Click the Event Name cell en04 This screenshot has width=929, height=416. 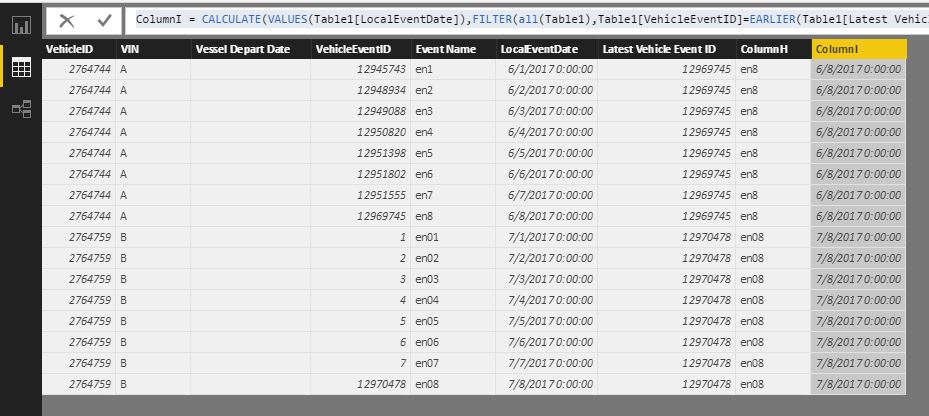click(453, 300)
